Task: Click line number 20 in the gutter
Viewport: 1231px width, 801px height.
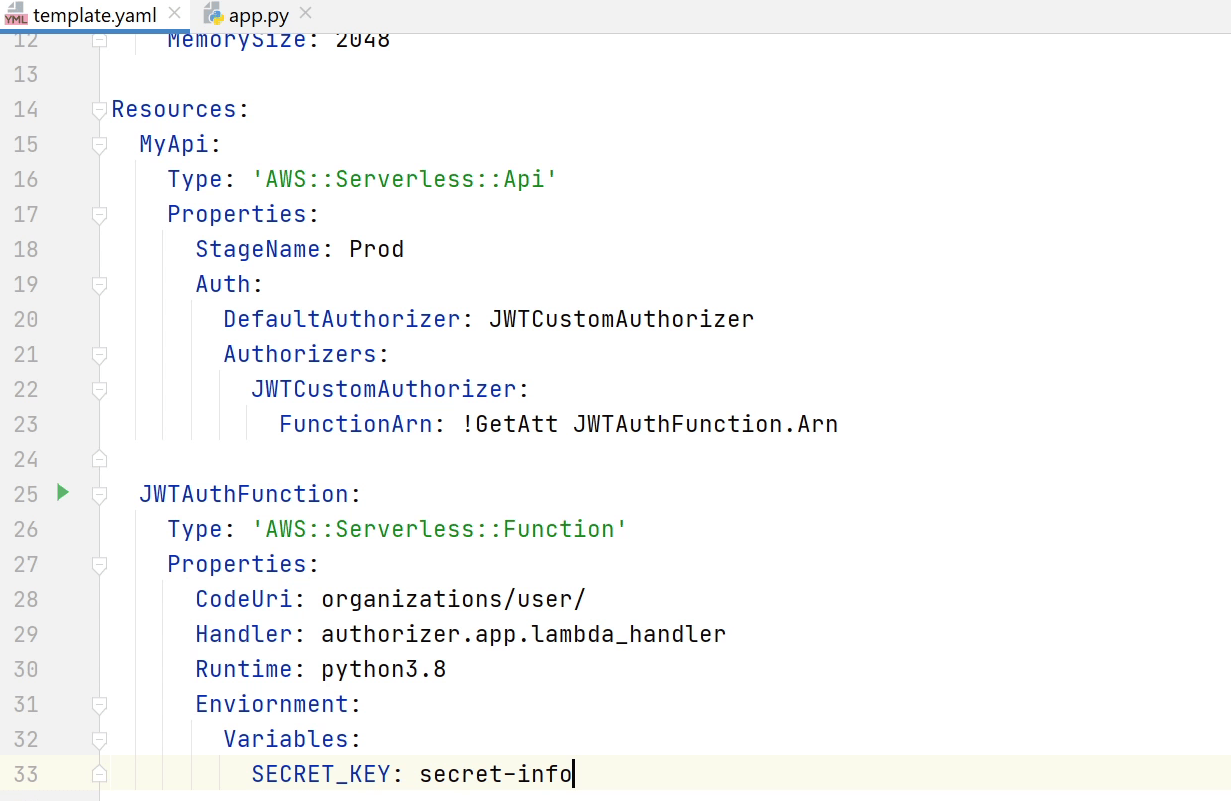Action: pos(26,319)
